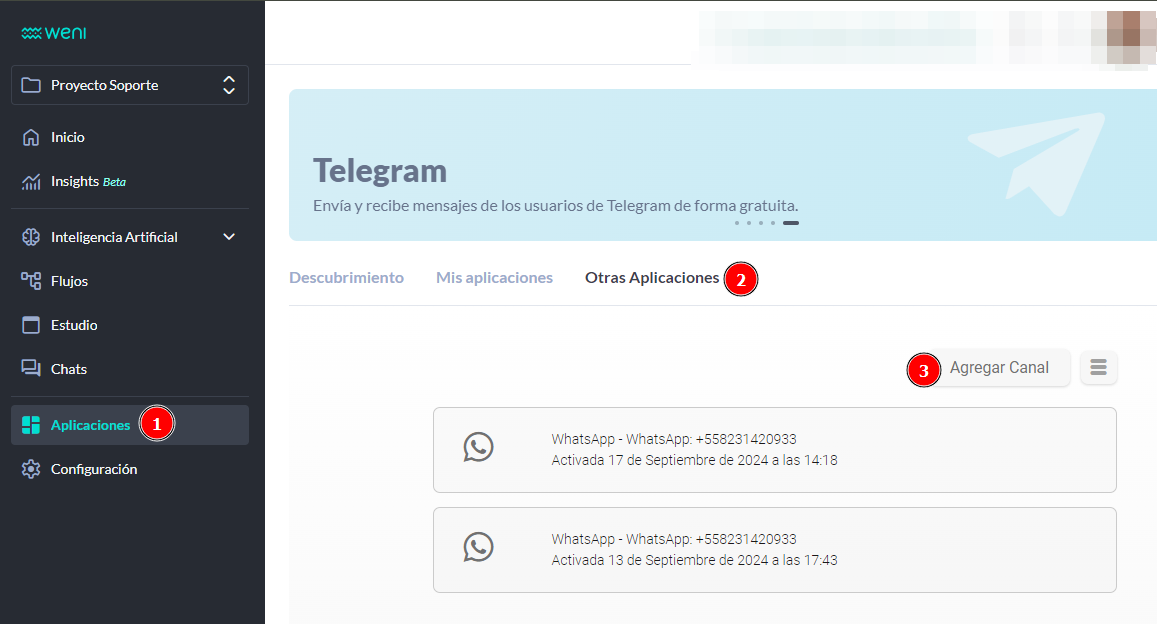
Task: Switch to the Descubrimiento tab
Action: [346, 278]
